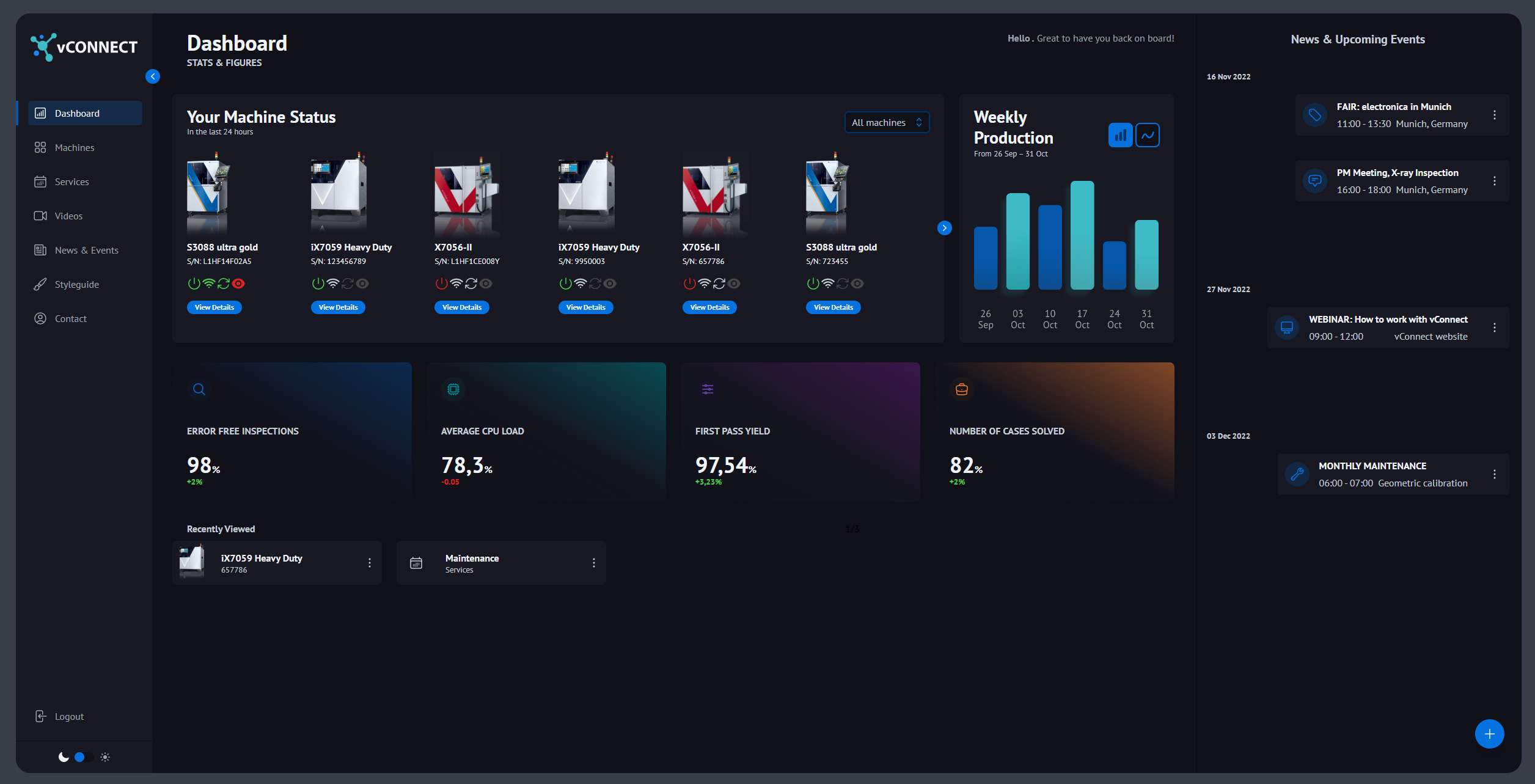Open the All machines dropdown
This screenshot has height=784, width=1535.
(x=887, y=122)
